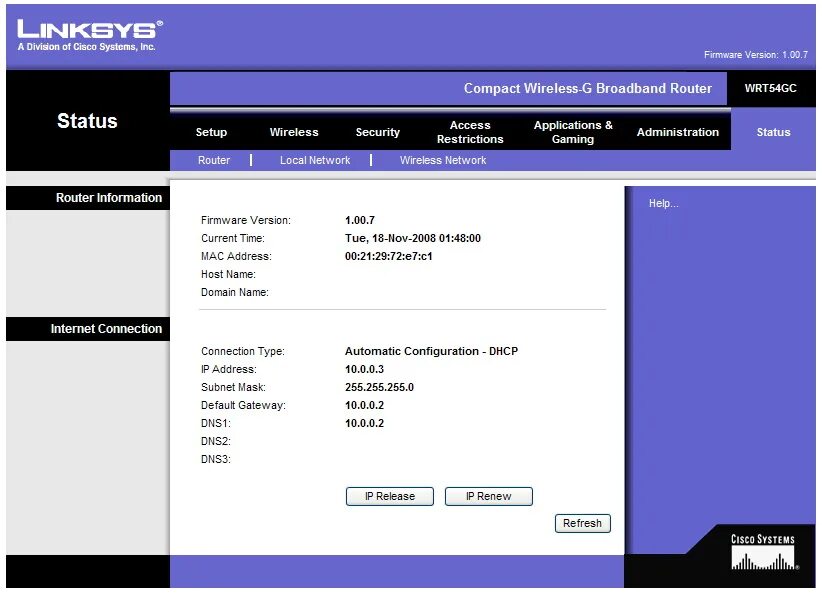Screen dimensions: 822x598
Task: View Local Network status sub-tab
Action: [x=315, y=160]
